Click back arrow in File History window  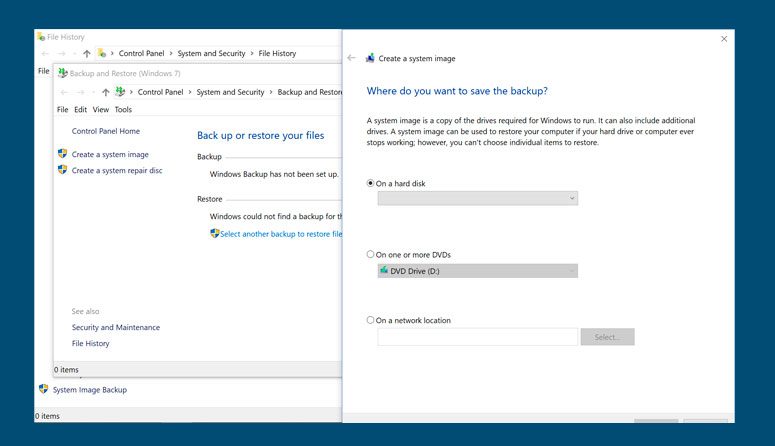[45, 53]
